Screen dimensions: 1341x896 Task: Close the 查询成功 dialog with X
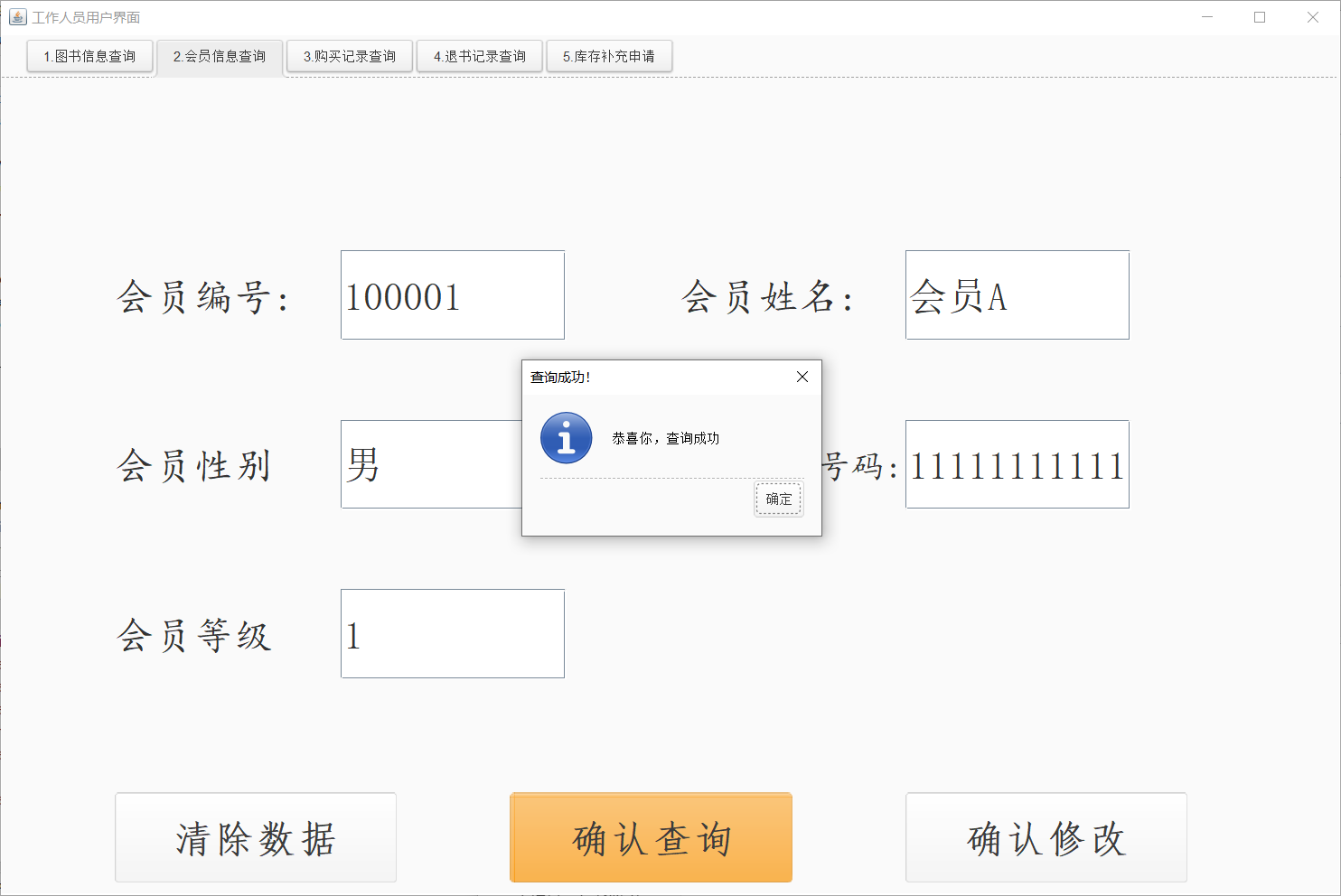click(802, 377)
